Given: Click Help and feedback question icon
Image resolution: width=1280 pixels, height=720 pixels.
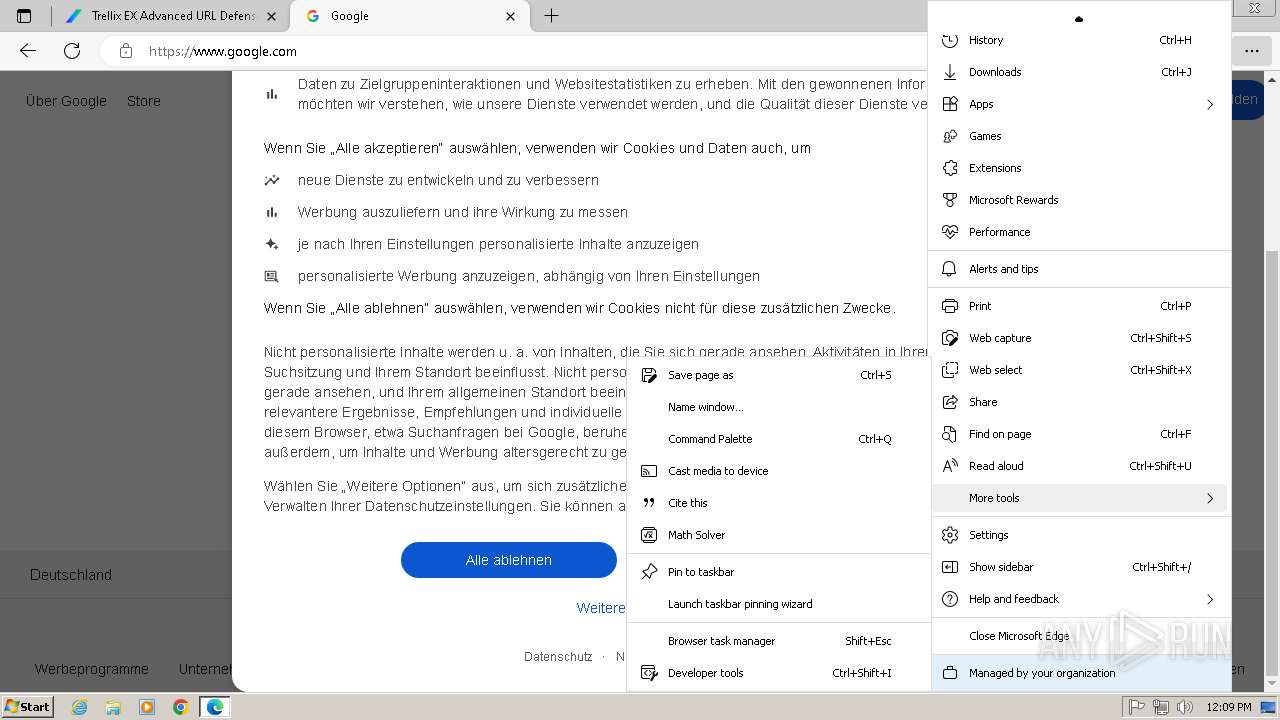Looking at the screenshot, I should coord(950,599).
